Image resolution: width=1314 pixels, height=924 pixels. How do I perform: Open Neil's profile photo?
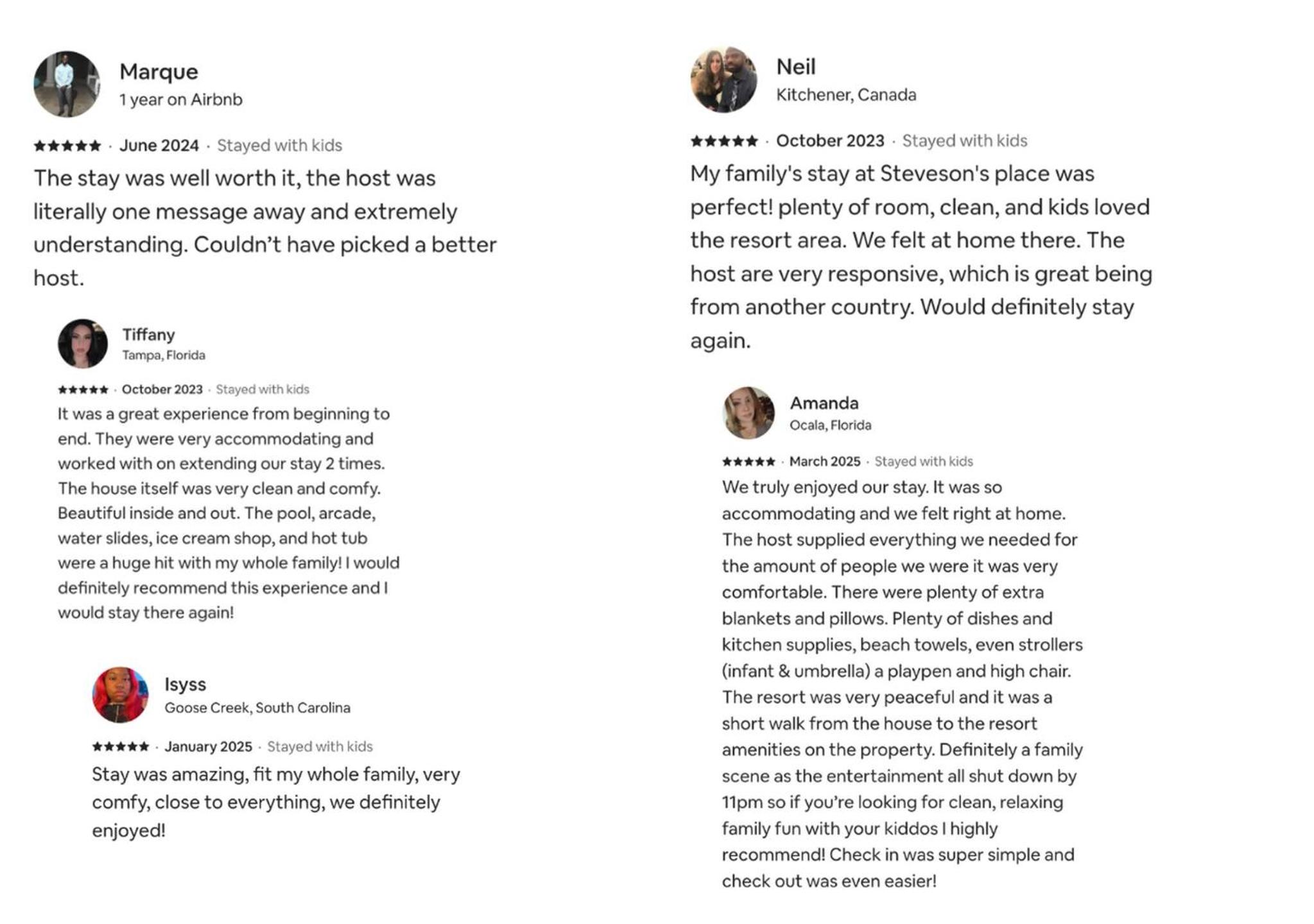pos(723,80)
